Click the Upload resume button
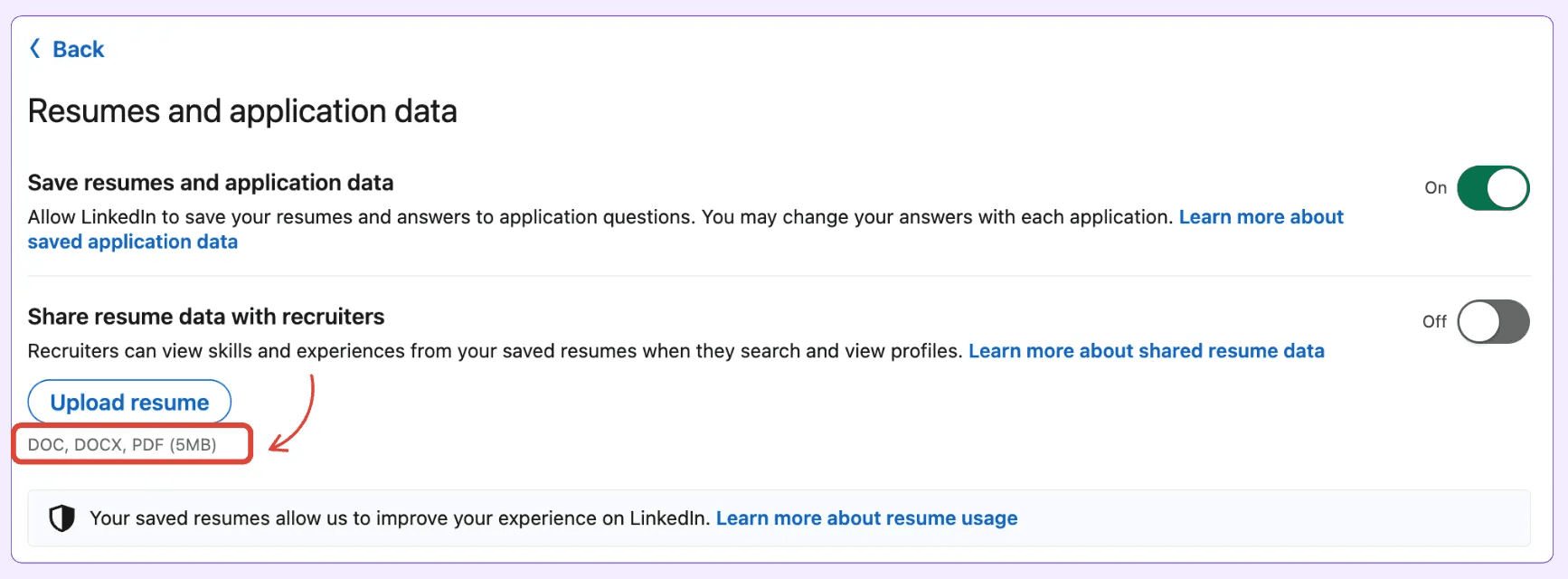The width and height of the screenshot is (1568, 579). click(129, 403)
